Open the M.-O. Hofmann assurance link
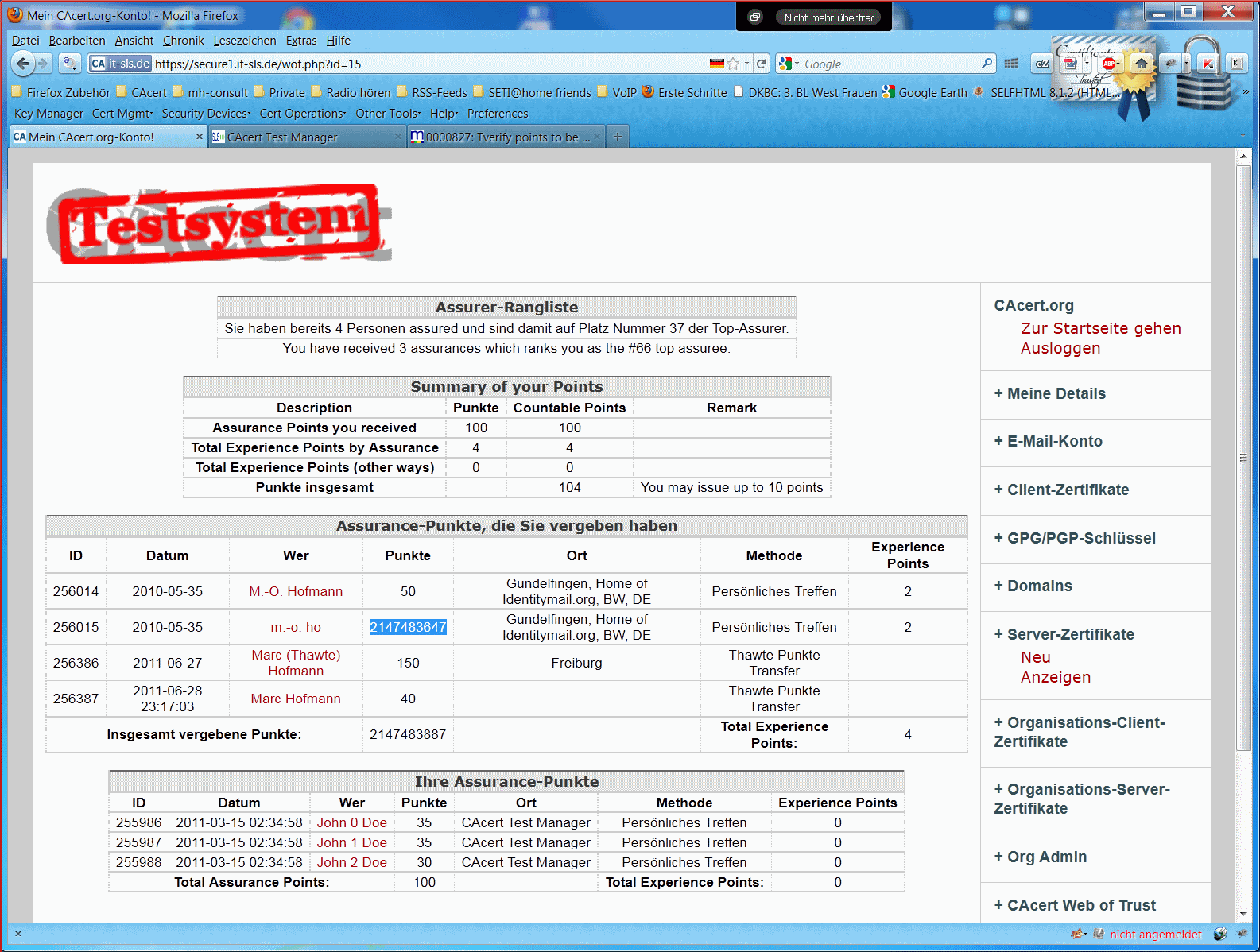 click(296, 591)
